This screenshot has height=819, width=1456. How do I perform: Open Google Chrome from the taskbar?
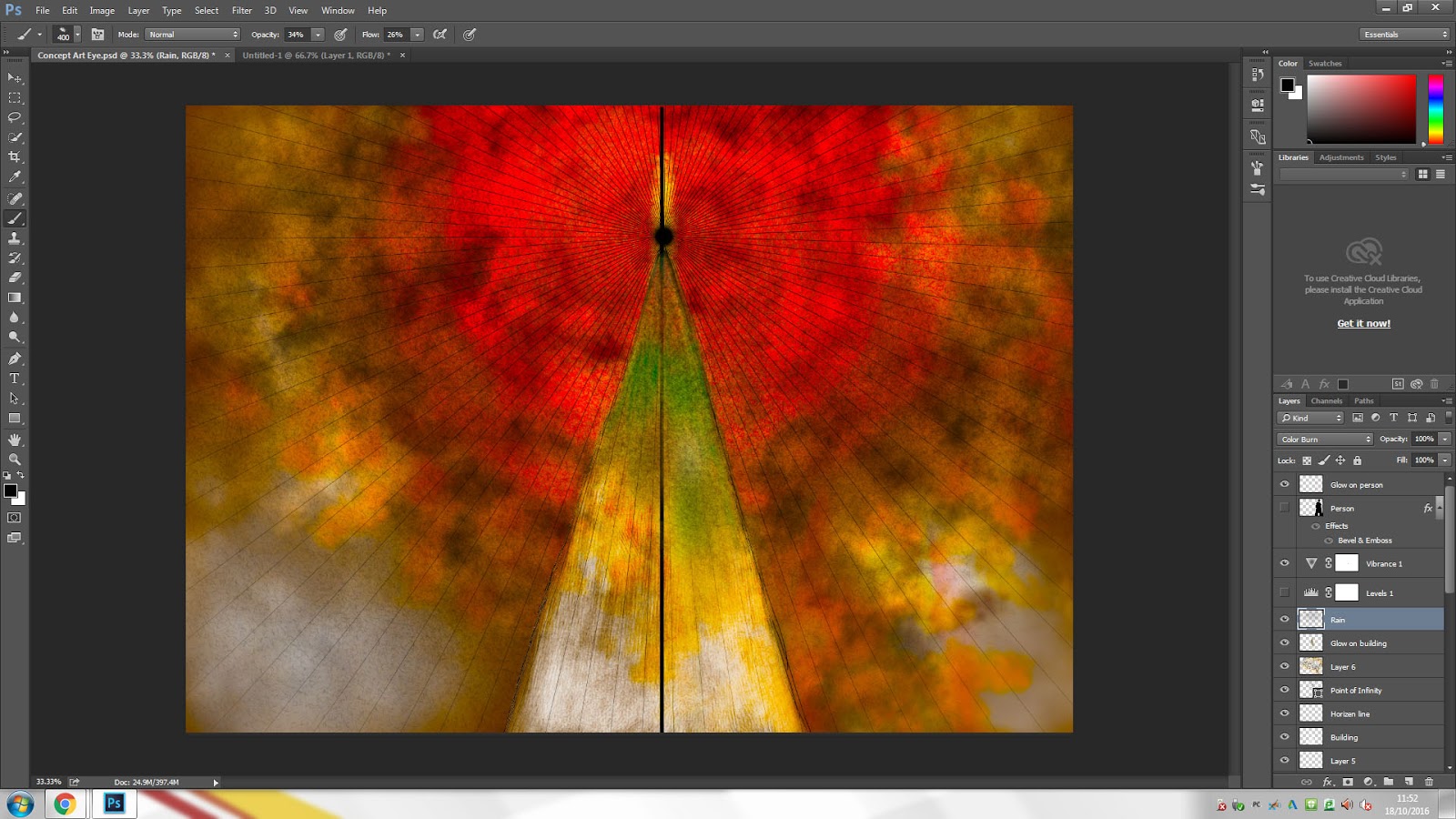pyautogui.click(x=65, y=804)
